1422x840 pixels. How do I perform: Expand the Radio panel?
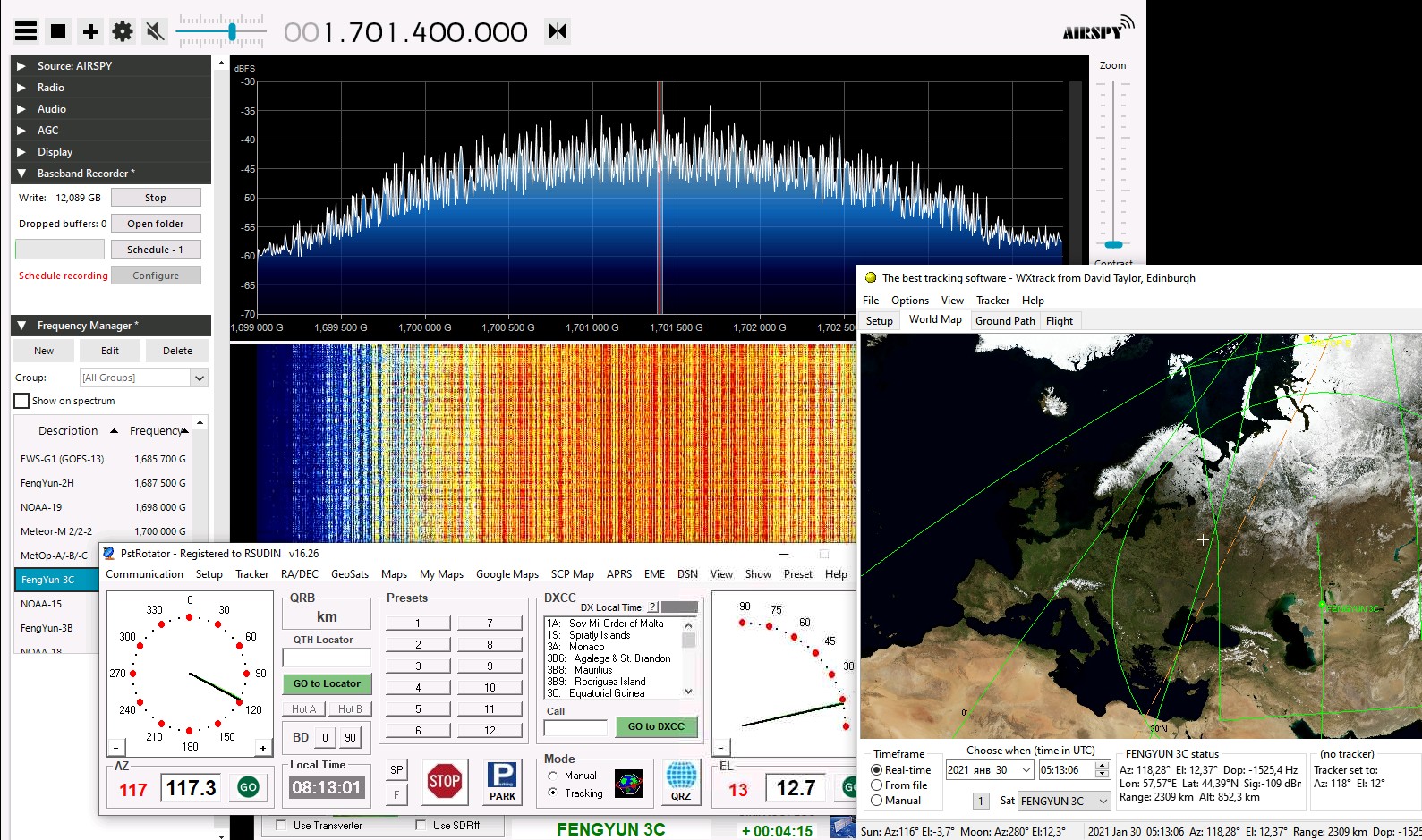click(x=111, y=88)
